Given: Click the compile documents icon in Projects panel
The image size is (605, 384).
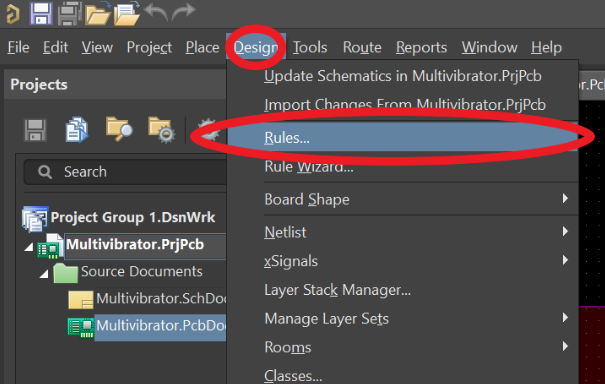Looking at the screenshot, I should [x=77, y=130].
